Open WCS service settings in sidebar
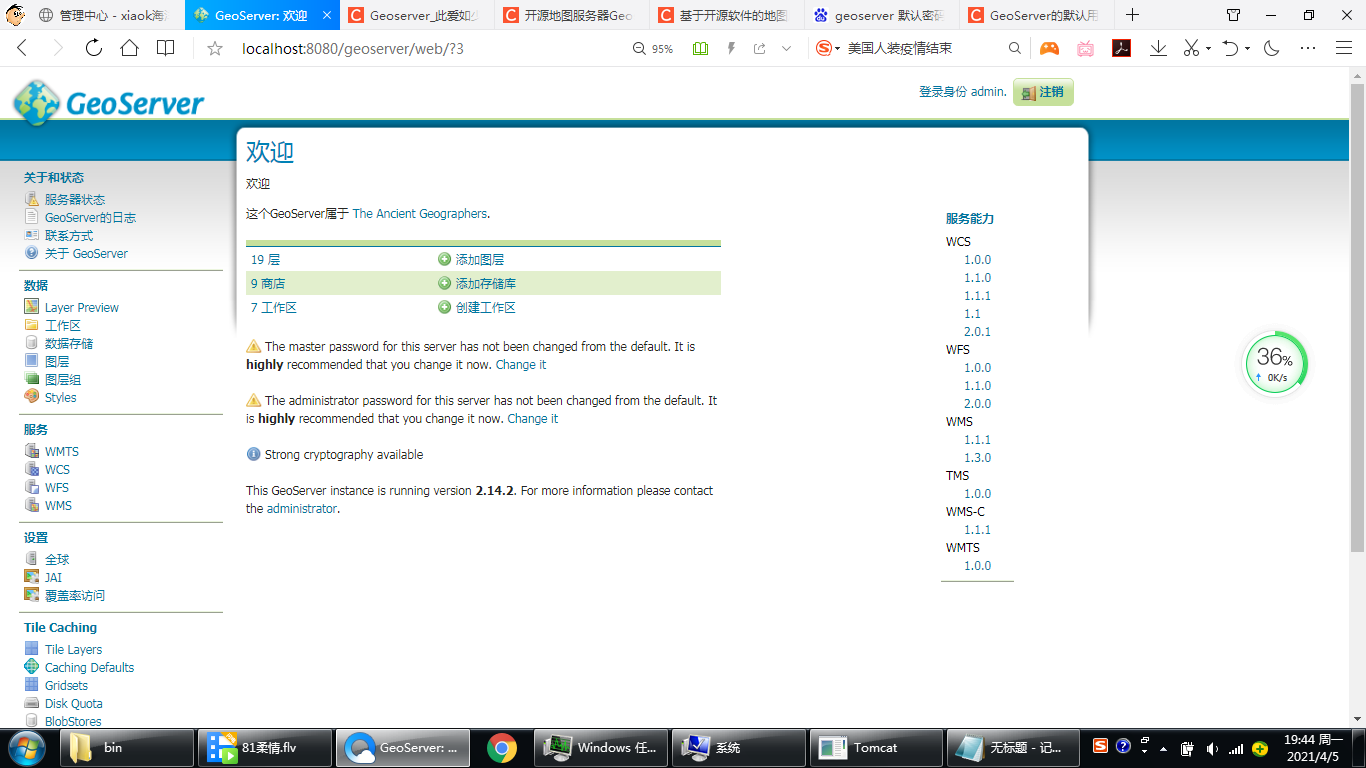The width and height of the screenshot is (1366, 768). pos(57,470)
